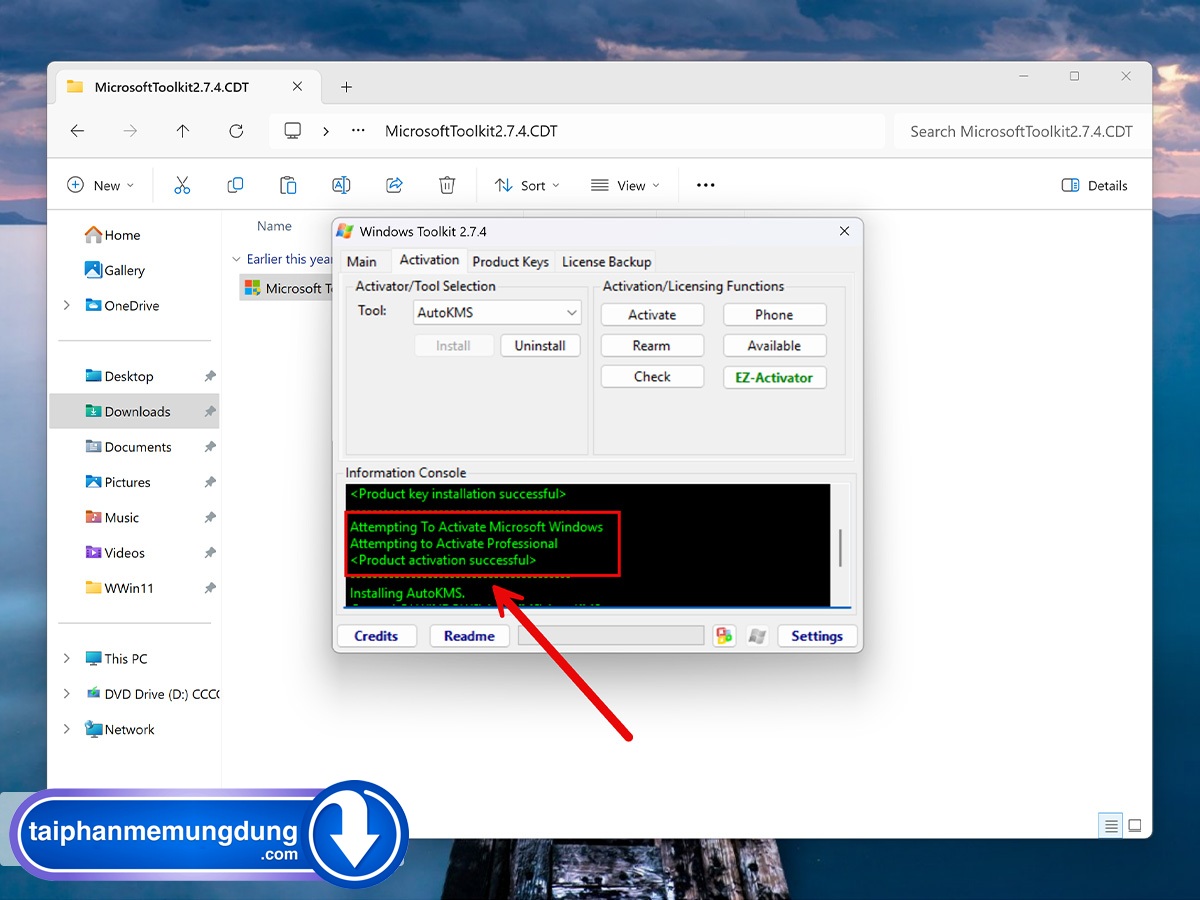This screenshot has height=900, width=1200.
Task: Click the Delete trash icon in Explorer toolbar
Action: (447, 185)
